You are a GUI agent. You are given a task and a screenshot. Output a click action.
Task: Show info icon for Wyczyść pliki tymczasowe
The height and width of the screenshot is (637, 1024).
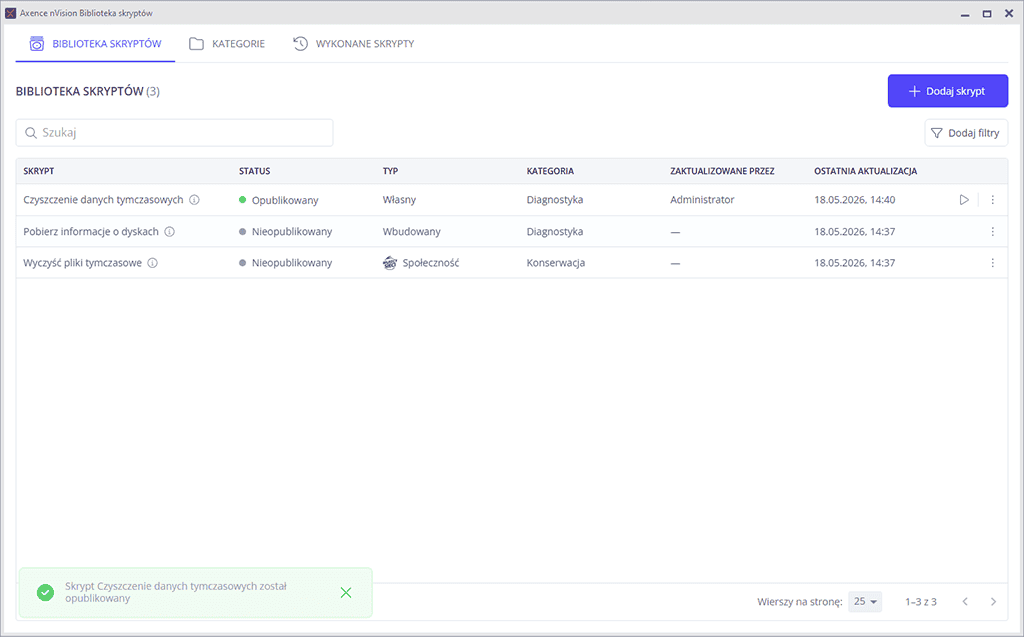(153, 263)
